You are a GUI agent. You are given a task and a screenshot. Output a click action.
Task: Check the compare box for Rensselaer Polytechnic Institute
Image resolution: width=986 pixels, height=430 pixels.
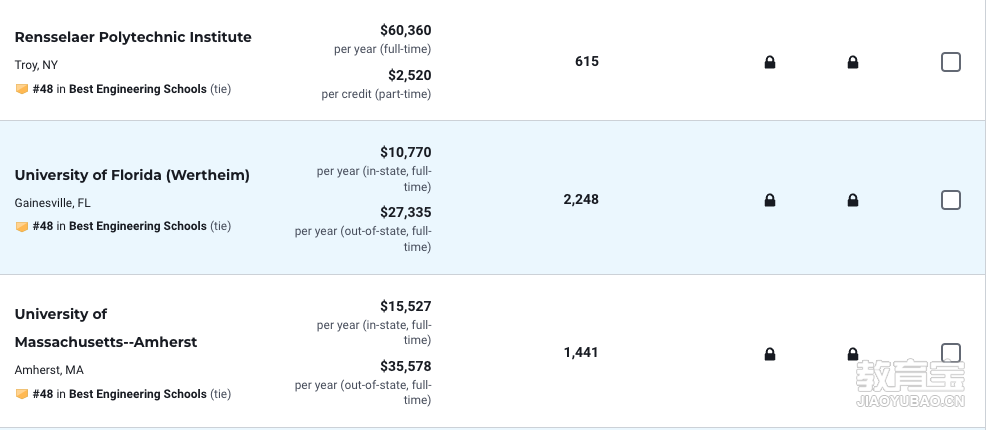pos(951,62)
